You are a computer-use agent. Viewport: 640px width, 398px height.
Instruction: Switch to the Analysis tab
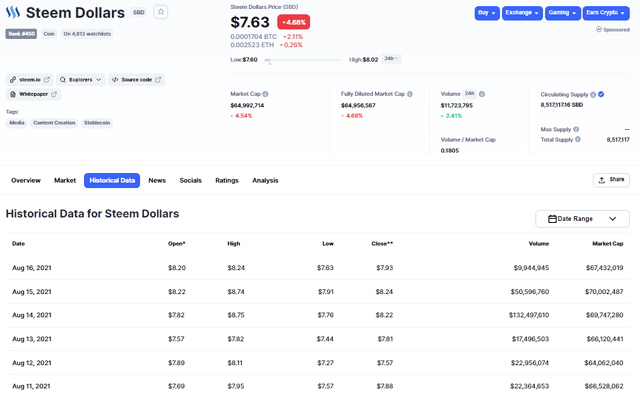point(265,180)
